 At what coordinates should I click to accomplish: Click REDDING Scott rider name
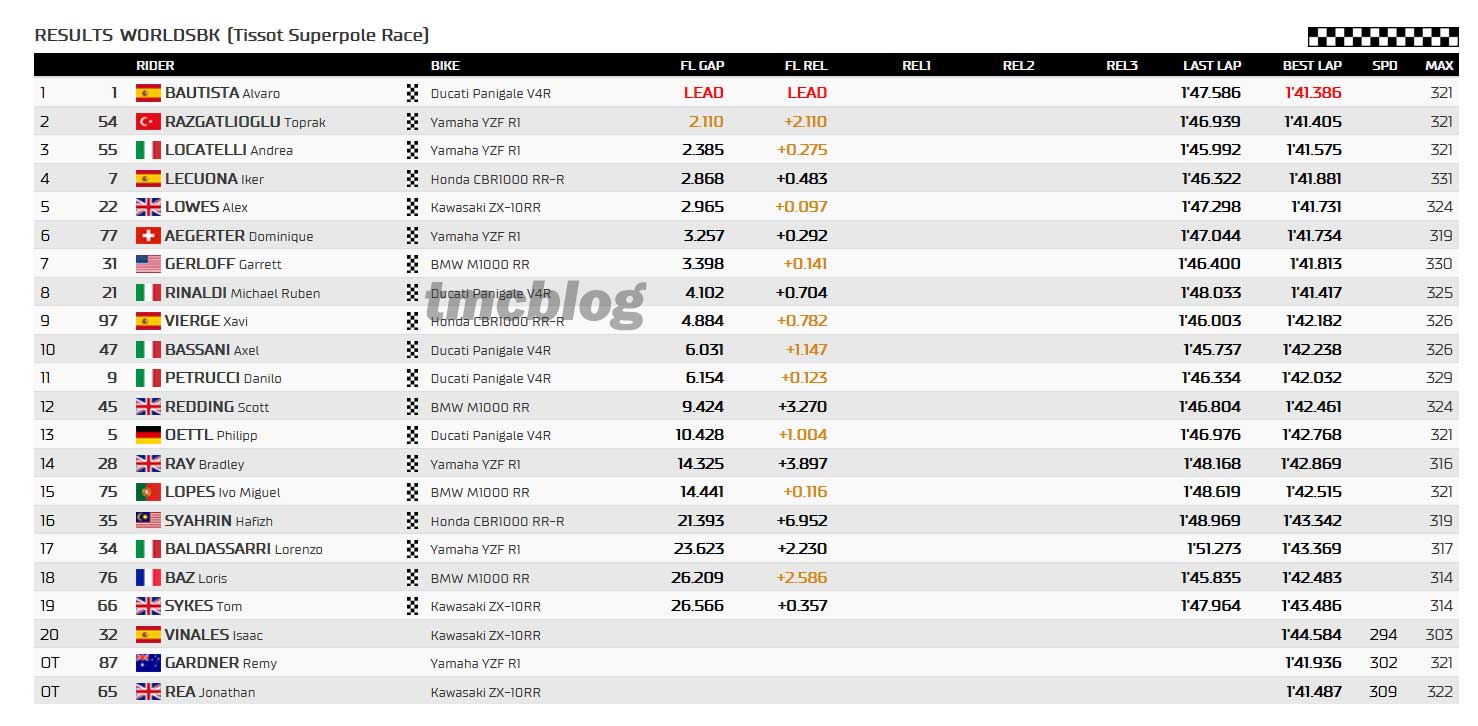[217, 407]
